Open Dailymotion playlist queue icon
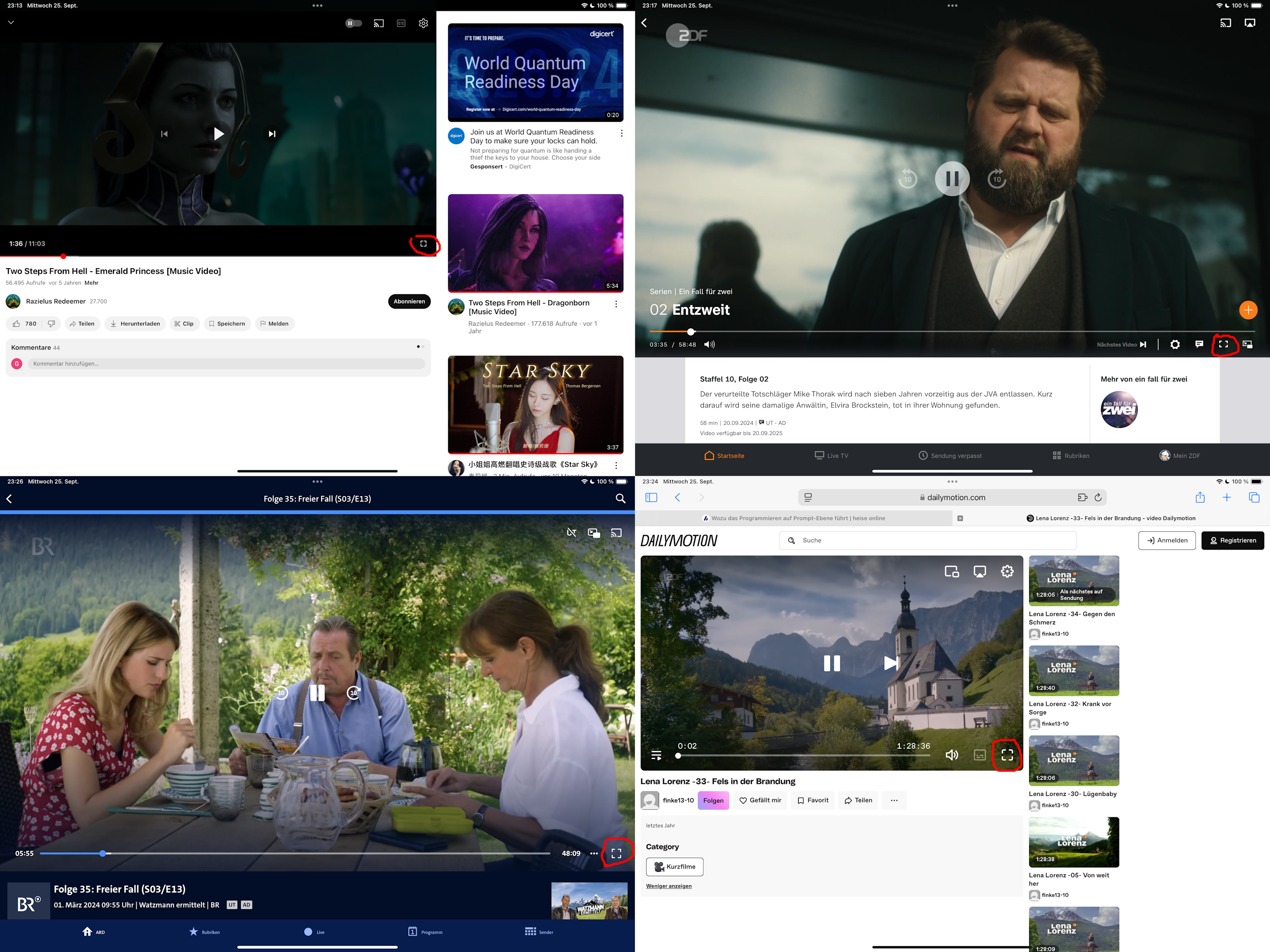Viewport: 1270px width, 952px height. [x=656, y=755]
